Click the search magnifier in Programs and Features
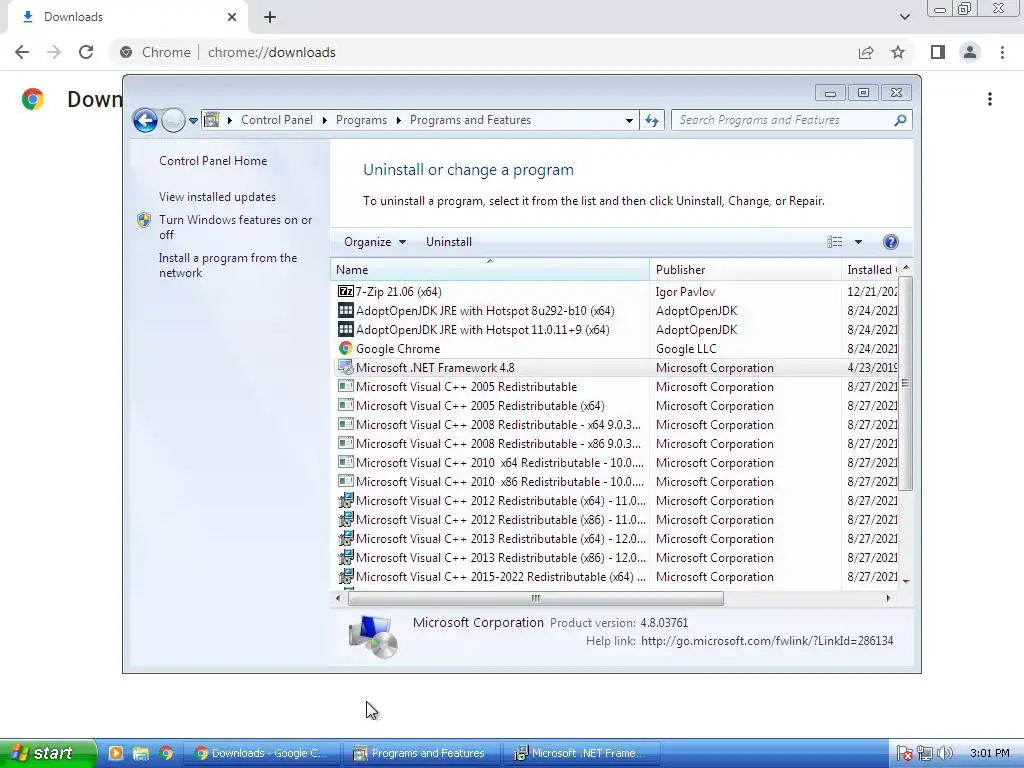This screenshot has width=1024, height=768. coord(900,120)
